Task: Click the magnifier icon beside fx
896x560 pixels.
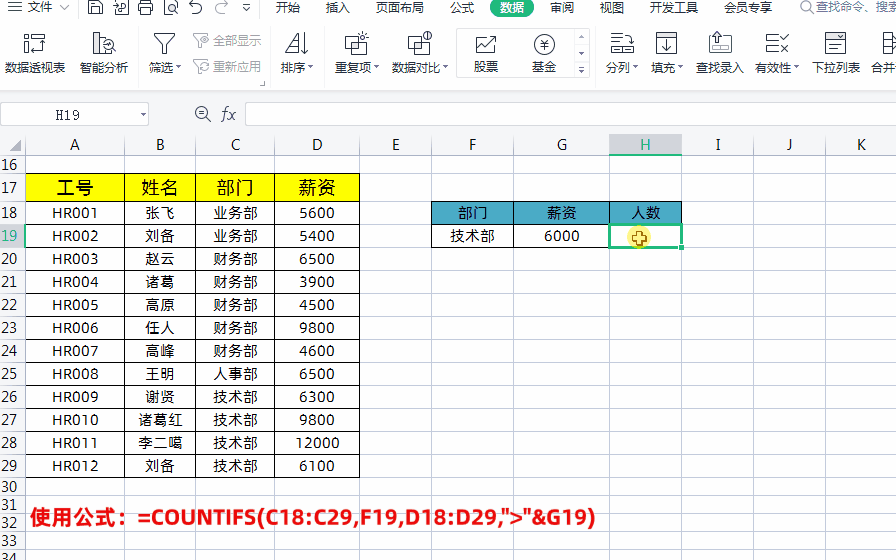Action: (202, 114)
